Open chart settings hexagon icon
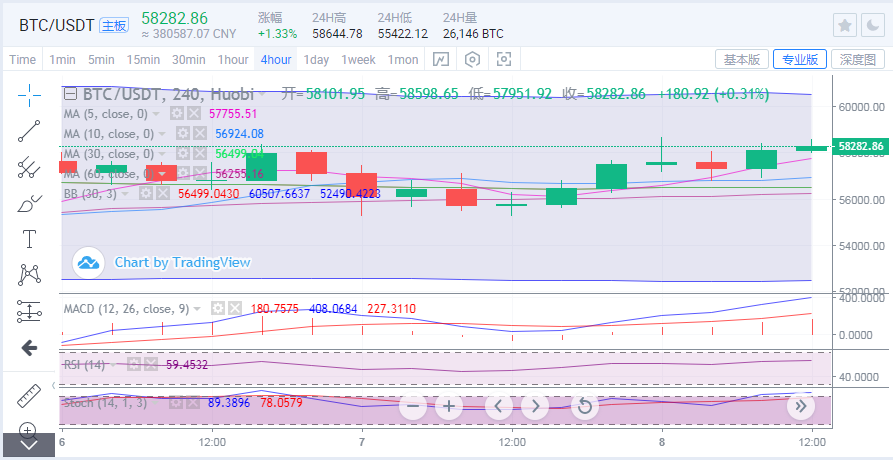The width and height of the screenshot is (893, 460). point(473,60)
